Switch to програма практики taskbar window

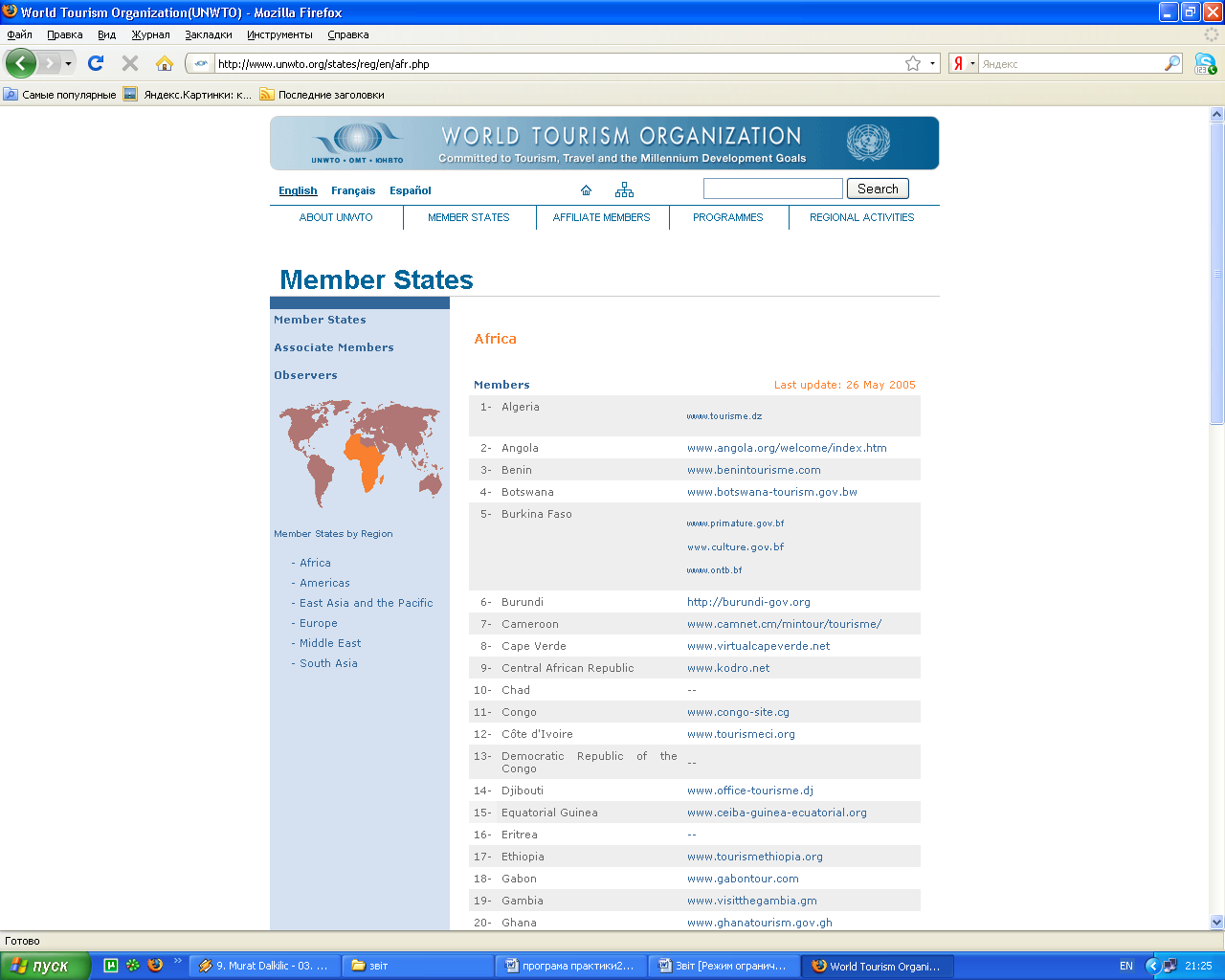(x=570, y=966)
